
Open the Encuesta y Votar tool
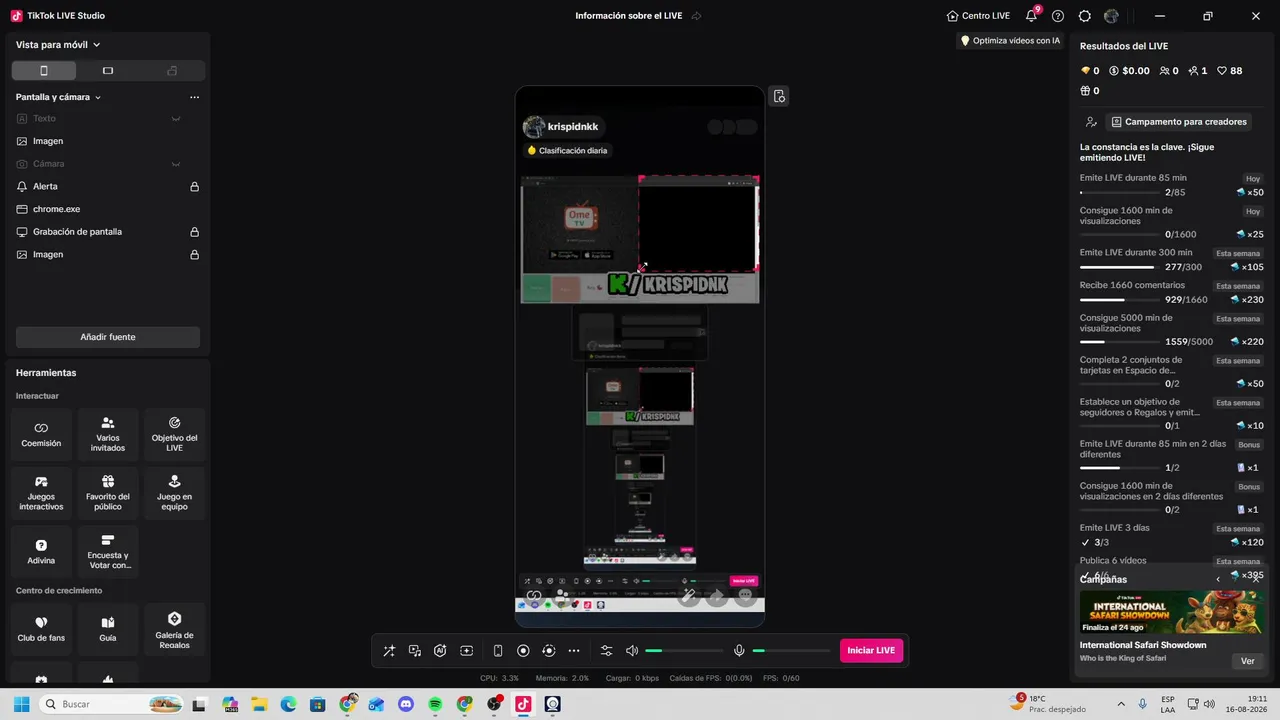point(108,553)
